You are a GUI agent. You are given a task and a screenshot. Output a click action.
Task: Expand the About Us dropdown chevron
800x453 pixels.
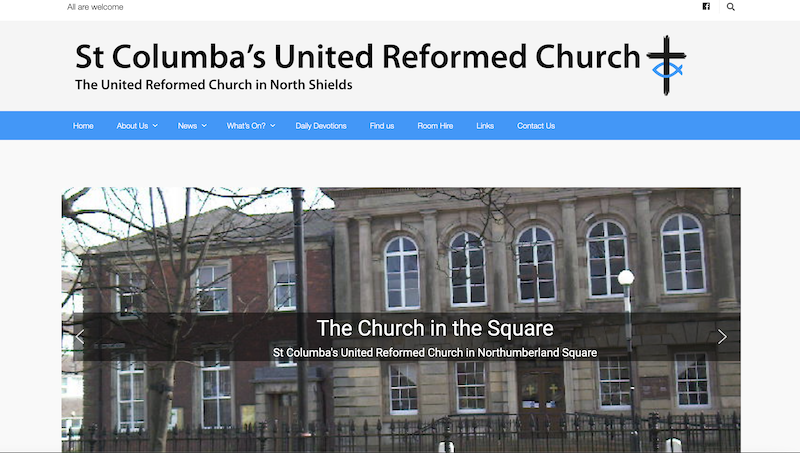pos(155,126)
